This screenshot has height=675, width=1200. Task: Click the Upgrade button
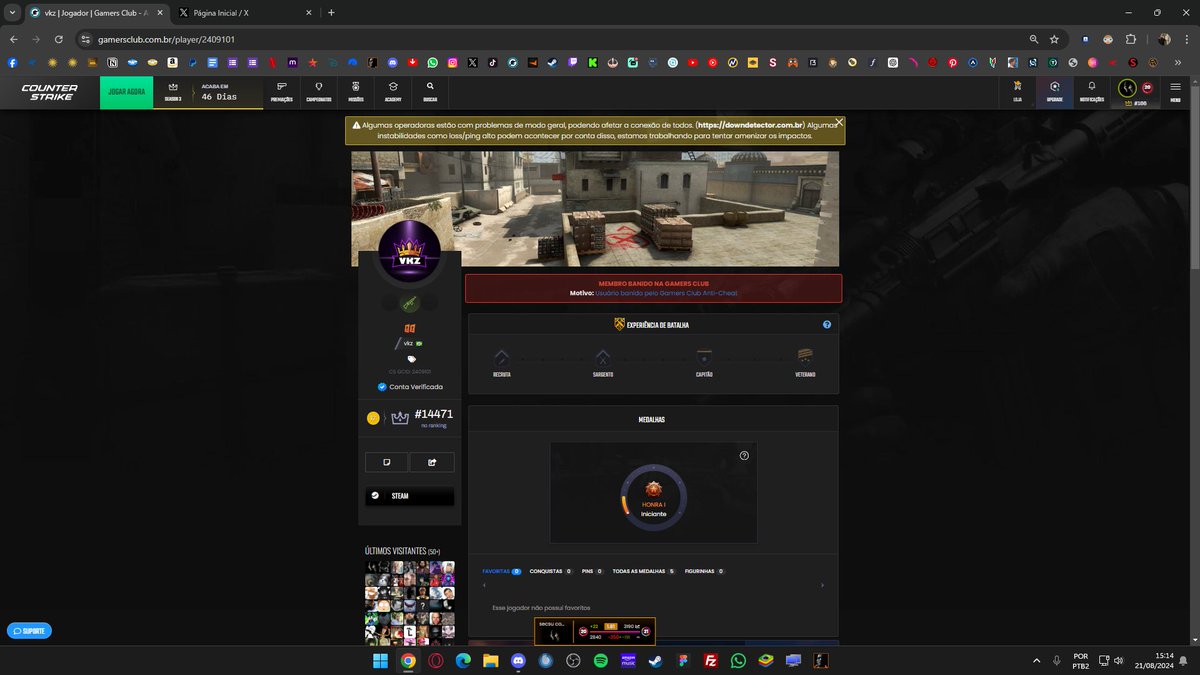[1054, 92]
